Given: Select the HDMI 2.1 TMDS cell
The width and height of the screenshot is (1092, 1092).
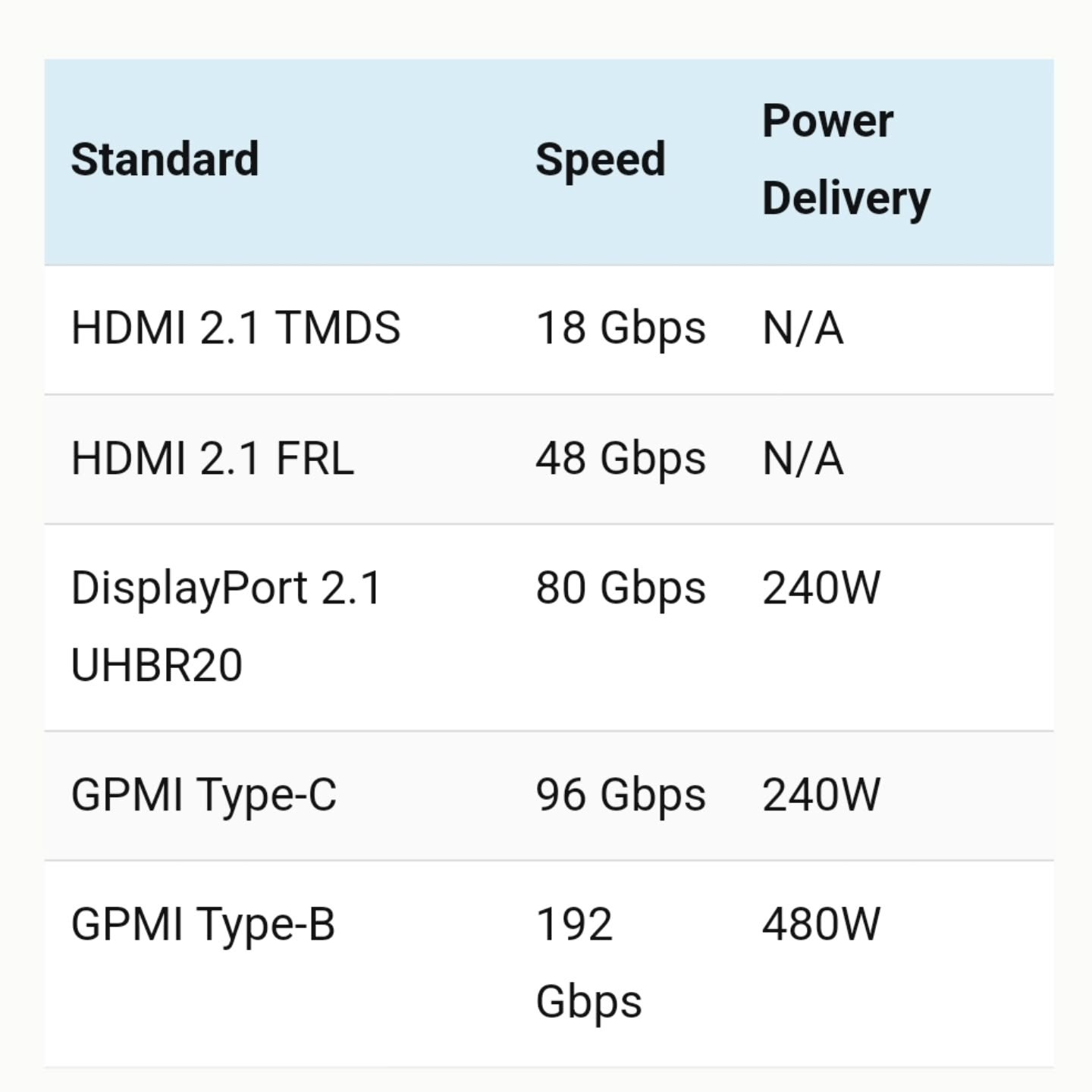Looking at the screenshot, I should tap(236, 328).
